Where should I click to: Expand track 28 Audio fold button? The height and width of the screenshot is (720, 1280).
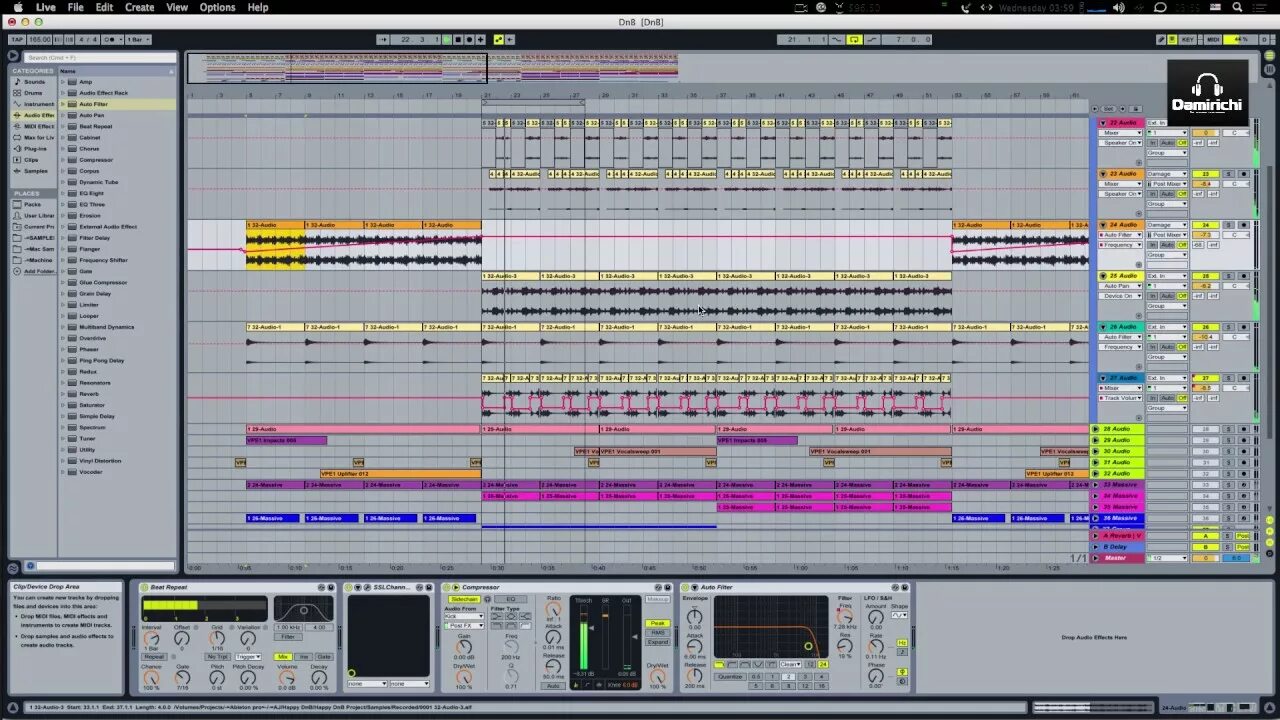coord(1095,429)
